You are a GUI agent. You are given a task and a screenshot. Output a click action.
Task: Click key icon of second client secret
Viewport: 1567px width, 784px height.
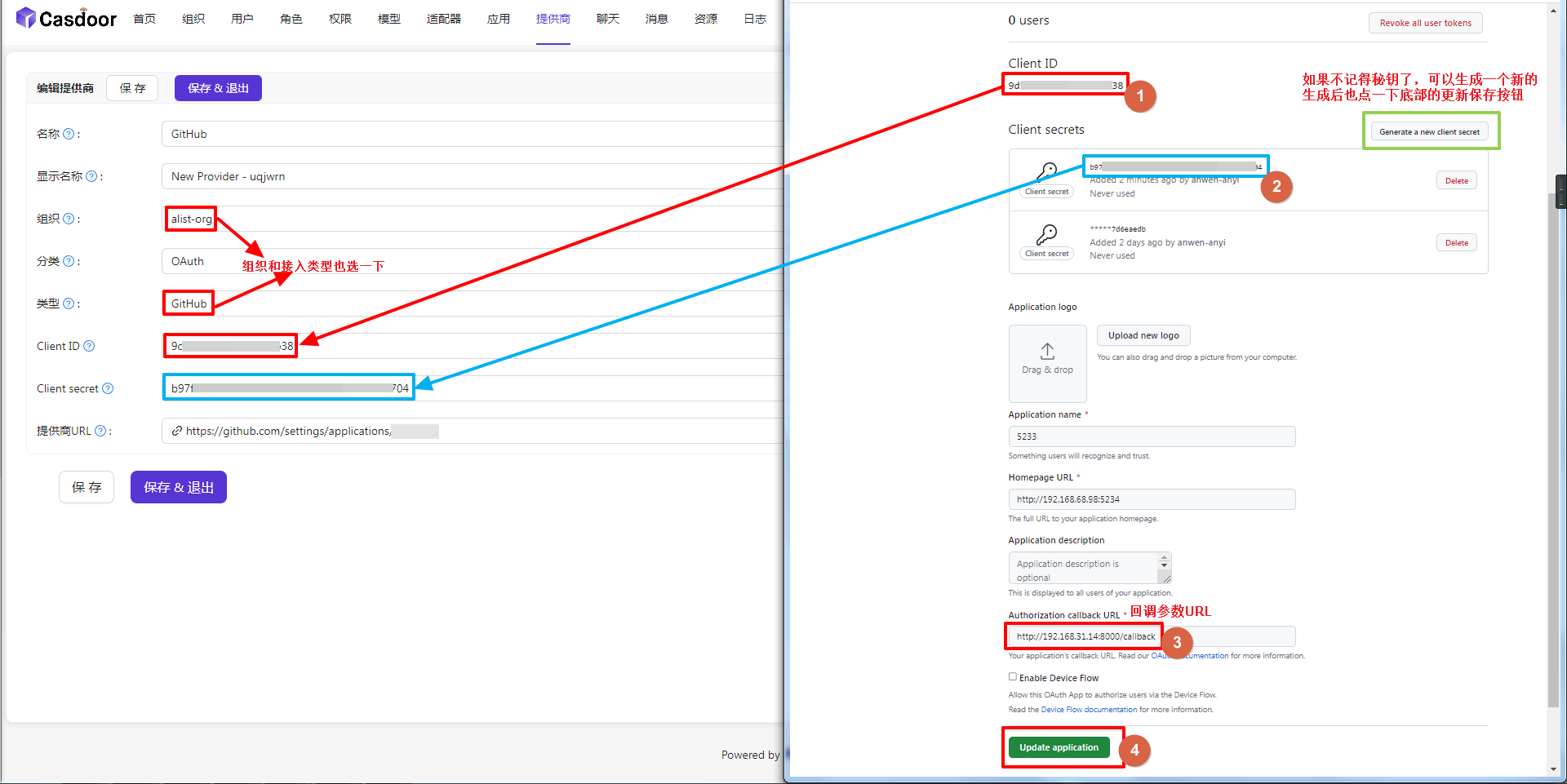[x=1046, y=234]
